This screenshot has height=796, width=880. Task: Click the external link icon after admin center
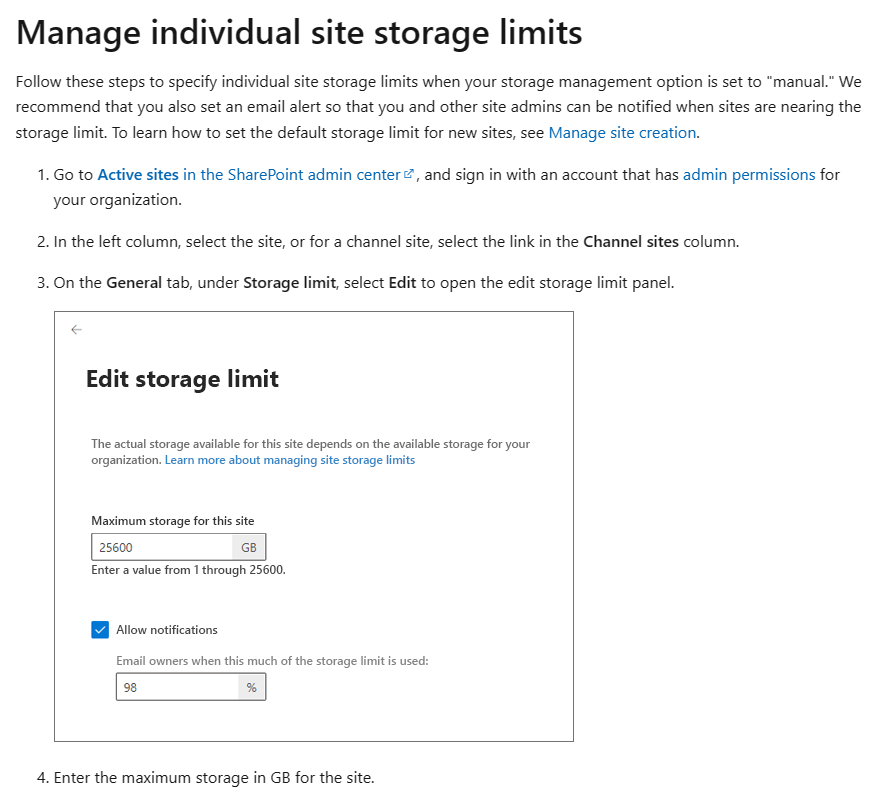click(x=408, y=175)
